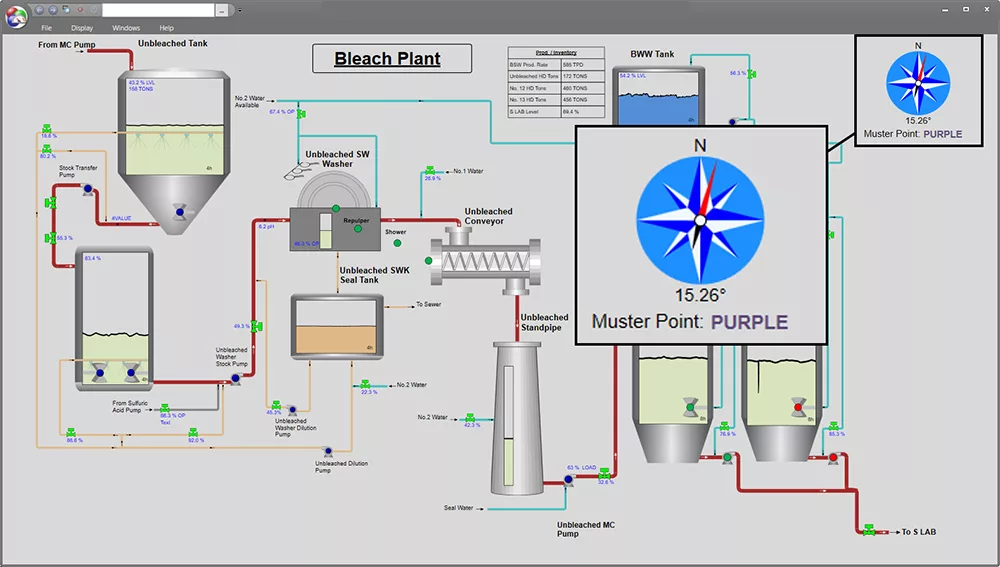1000x567 pixels.
Task: Click the green running discharge pump
Action: [727, 457]
